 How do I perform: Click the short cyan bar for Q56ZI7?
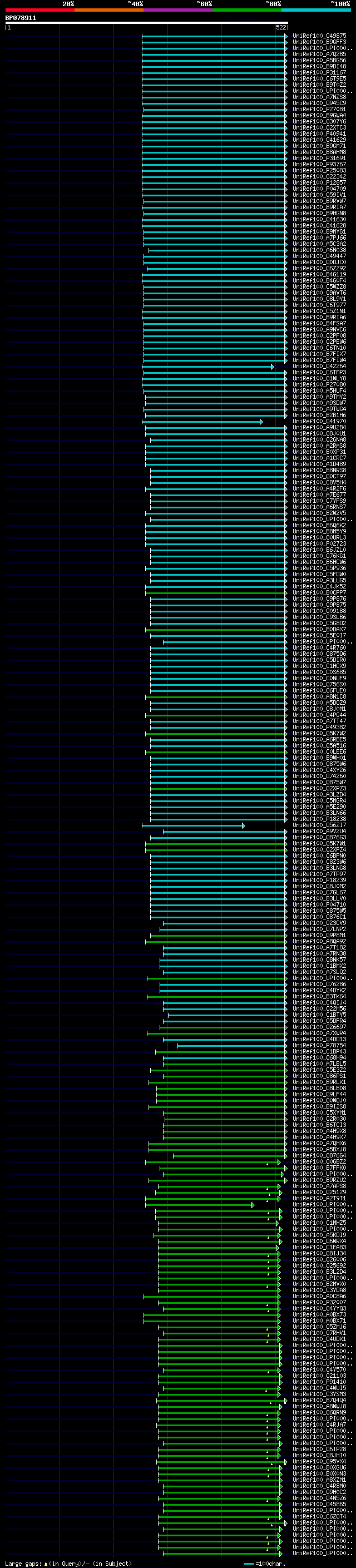click(194, 826)
